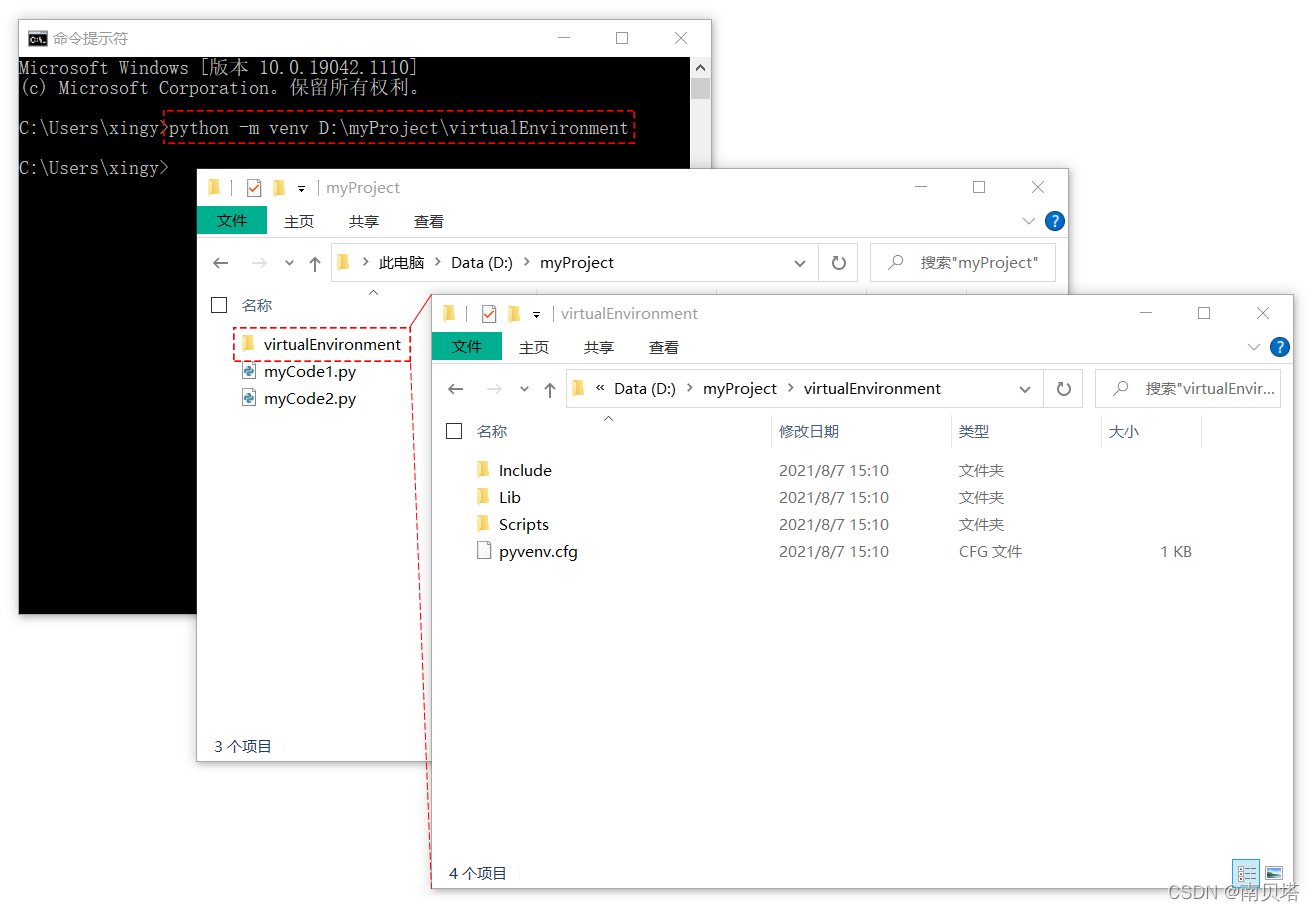Switch to details view using bottom-right icon
The width and height of the screenshot is (1315, 911).
(1246, 872)
